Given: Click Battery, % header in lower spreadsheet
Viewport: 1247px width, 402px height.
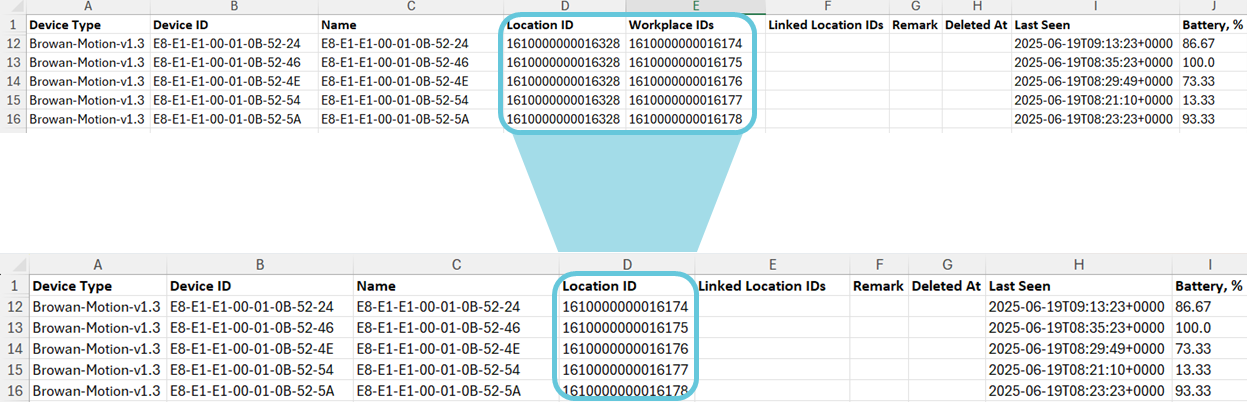Looking at the screenshot, I should (1209, 286).
